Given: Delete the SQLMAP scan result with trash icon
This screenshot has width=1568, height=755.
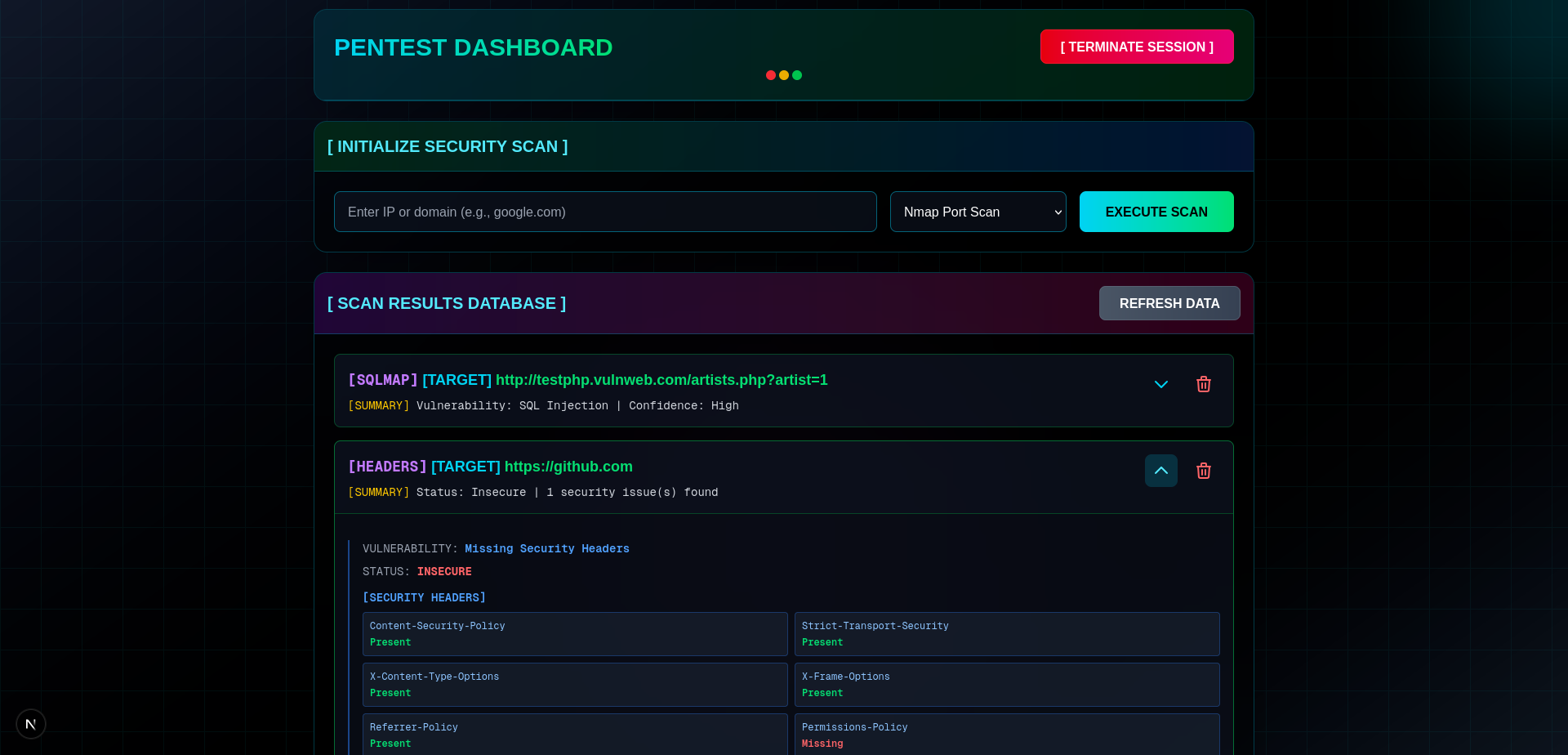Looking at the screenshot, I should tap(1203, 384).
